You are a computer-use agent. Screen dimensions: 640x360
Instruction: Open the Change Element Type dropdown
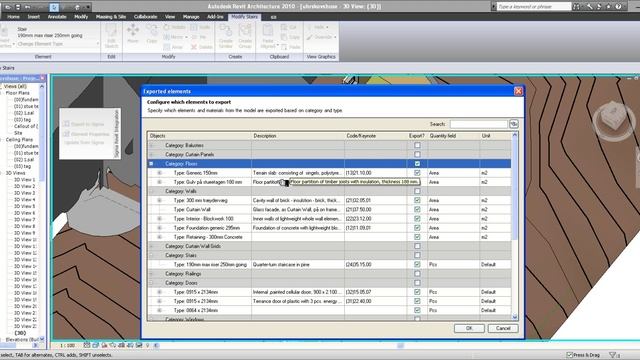[x=57, y=44]
